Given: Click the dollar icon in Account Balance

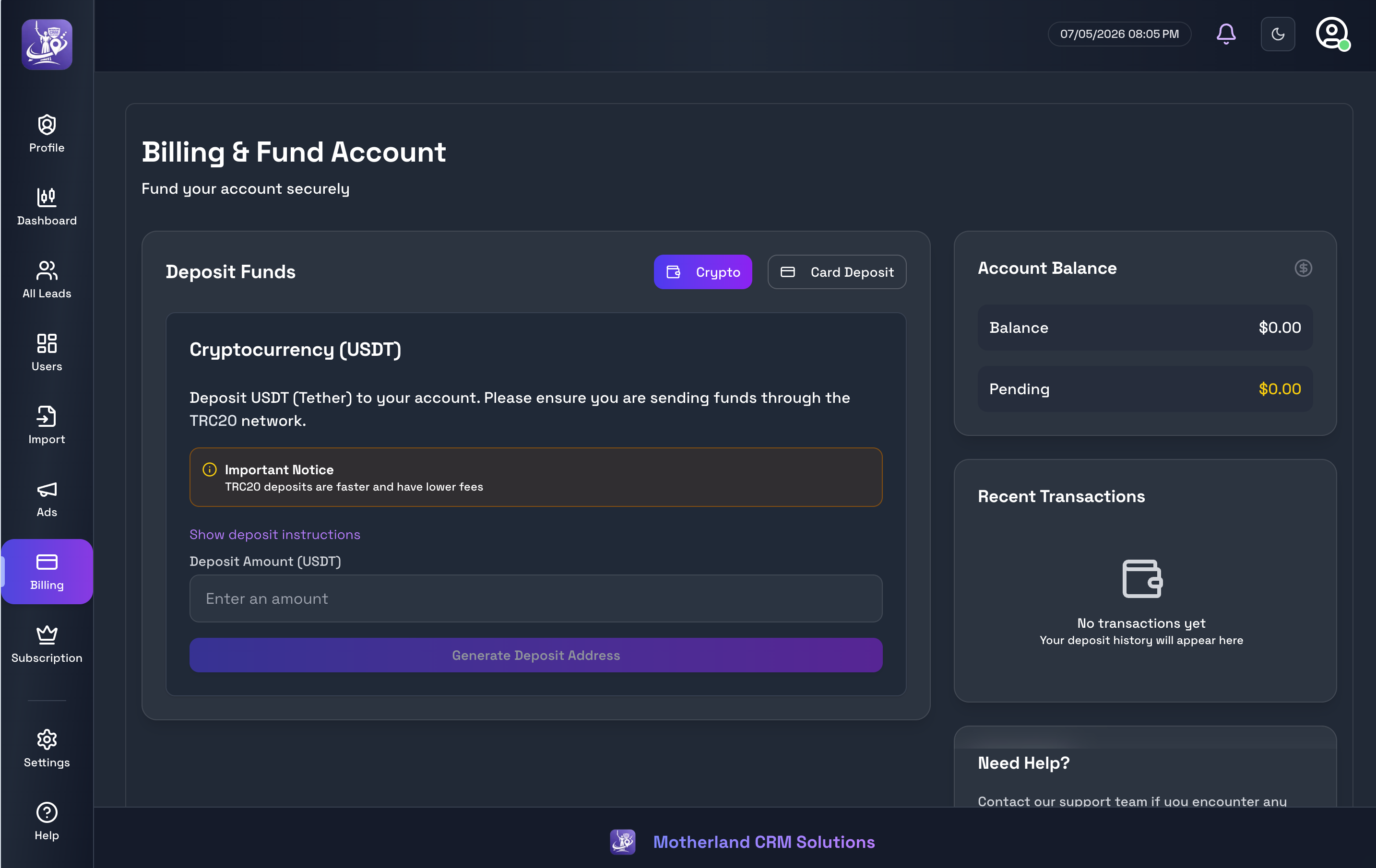Looking at the screenshot, I should tap(1303, 268).
